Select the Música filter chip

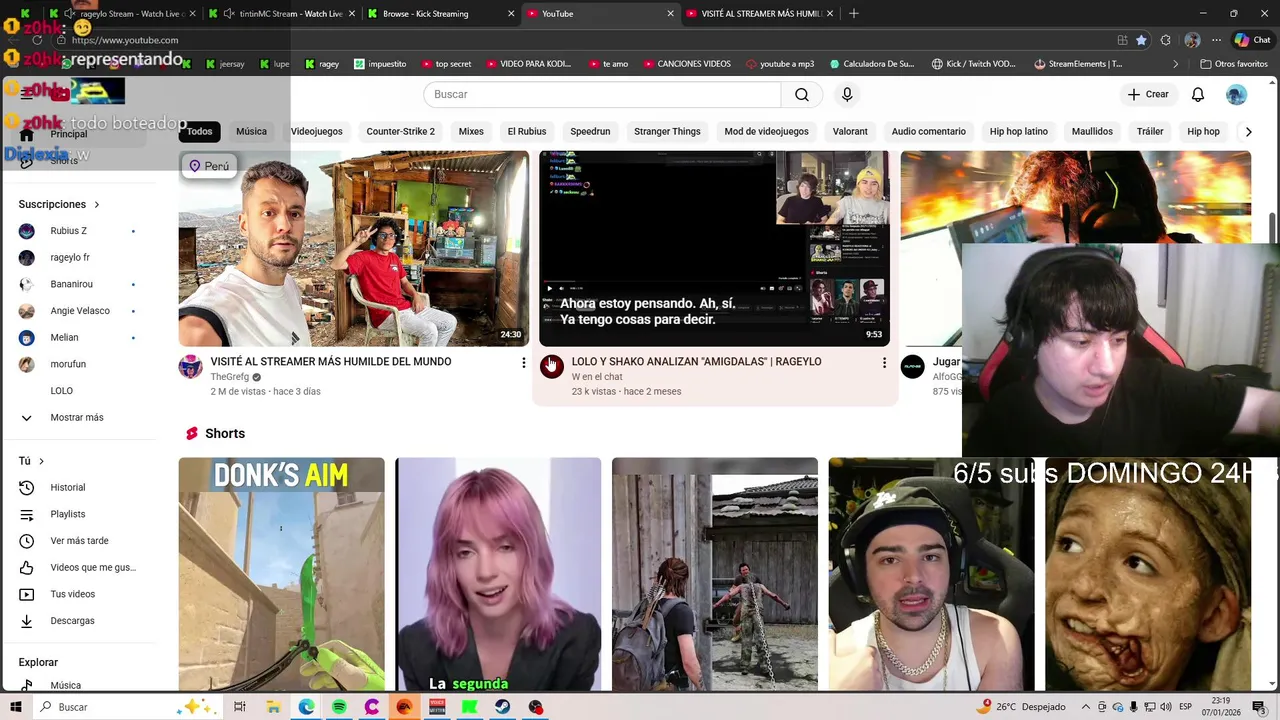point(251,131)
